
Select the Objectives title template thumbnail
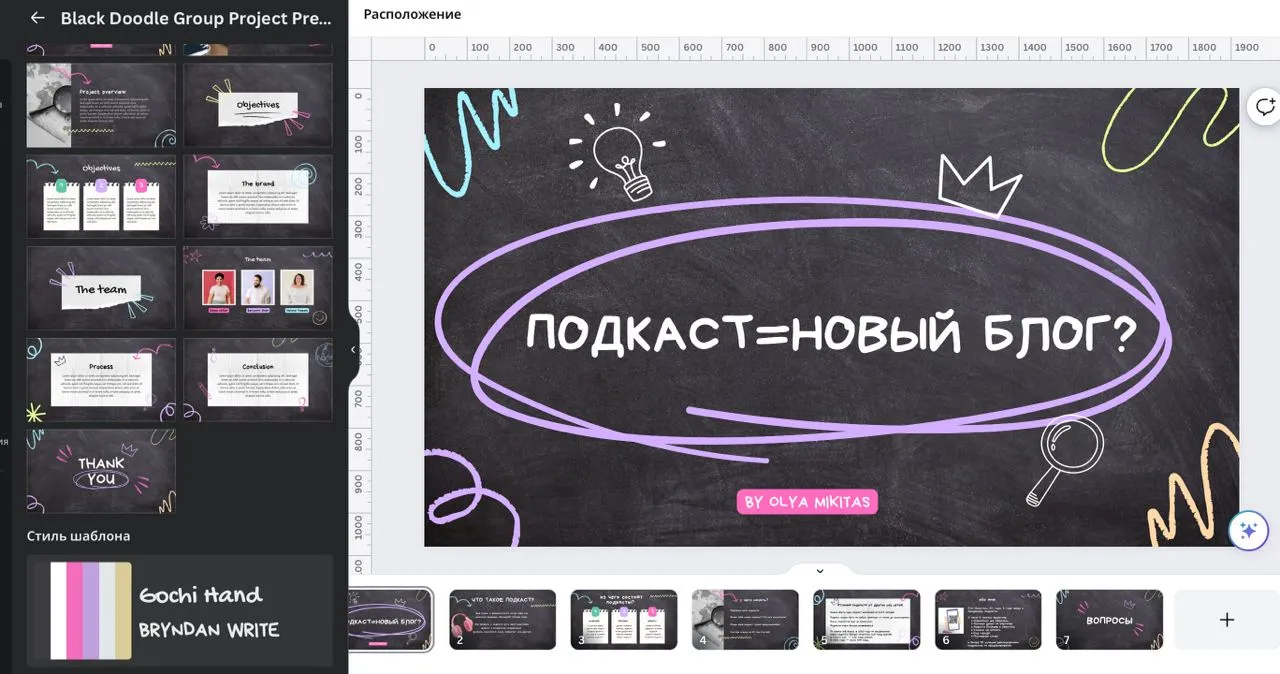pyautogui.click(x=258, y=105)
